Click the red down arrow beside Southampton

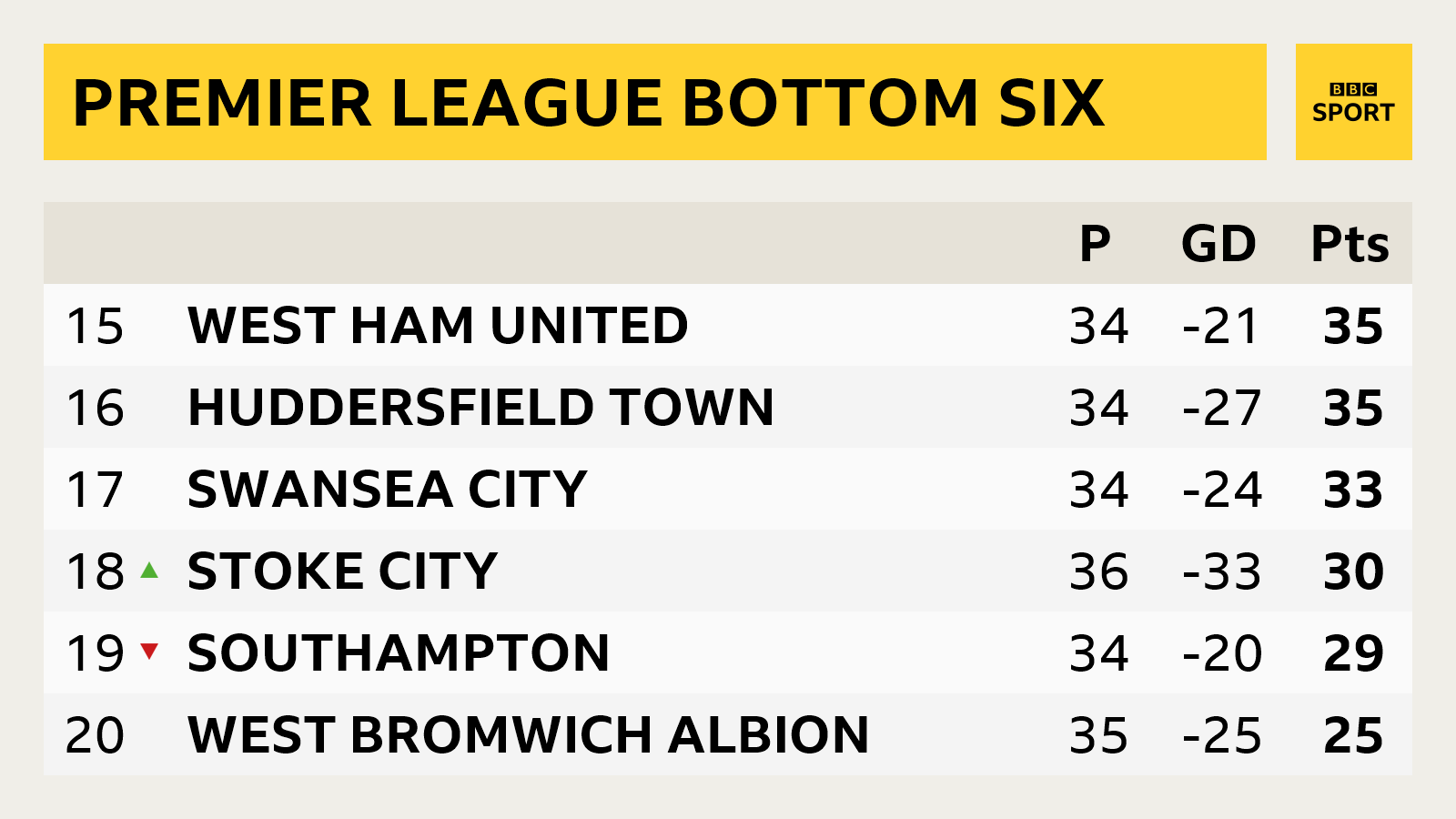click(149, 651)
